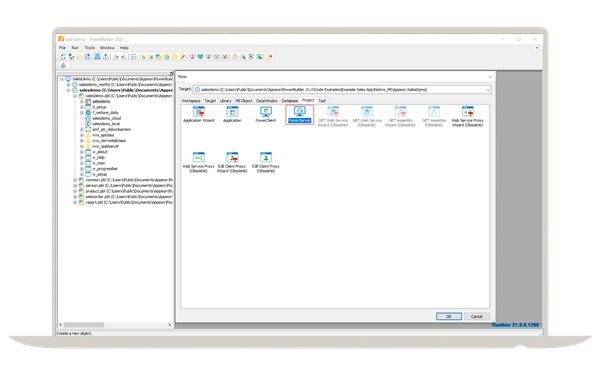Image resolution: width=600 pixels, height=375 pixels.
Task: Click the system tree horizontal scrollbar
Action: point(115,325)
